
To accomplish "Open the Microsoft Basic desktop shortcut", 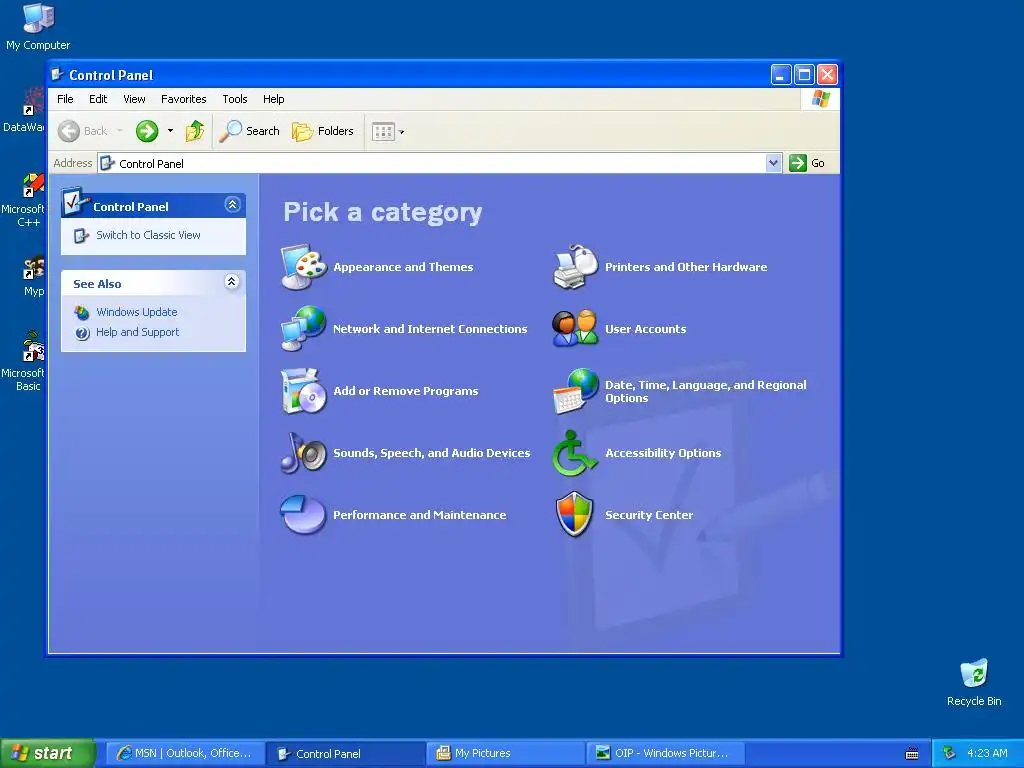I will pyautogui.click(x=25, y=361).
